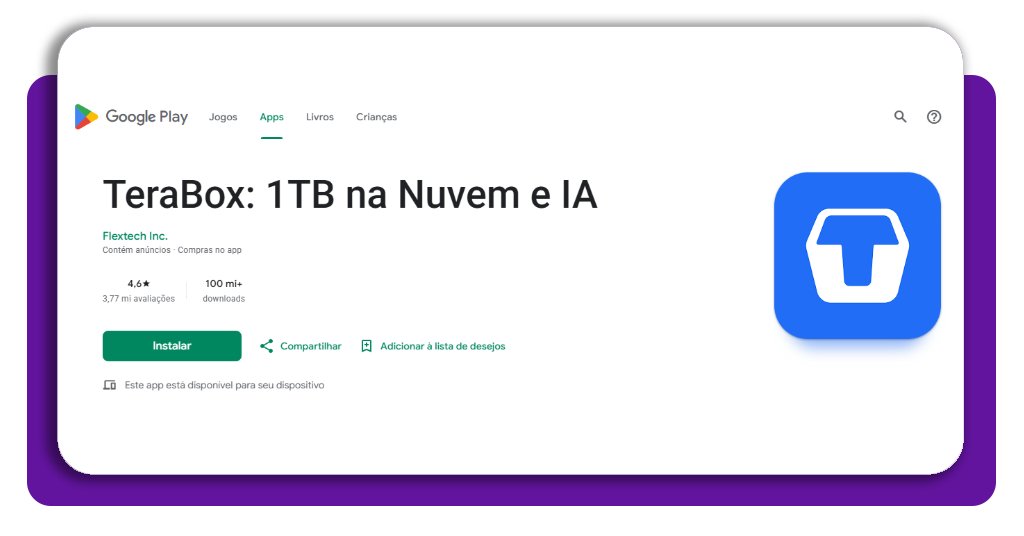Click Este app está disponível para seu dispositivo
This screenshot has width=1024, height=536.
224,385
